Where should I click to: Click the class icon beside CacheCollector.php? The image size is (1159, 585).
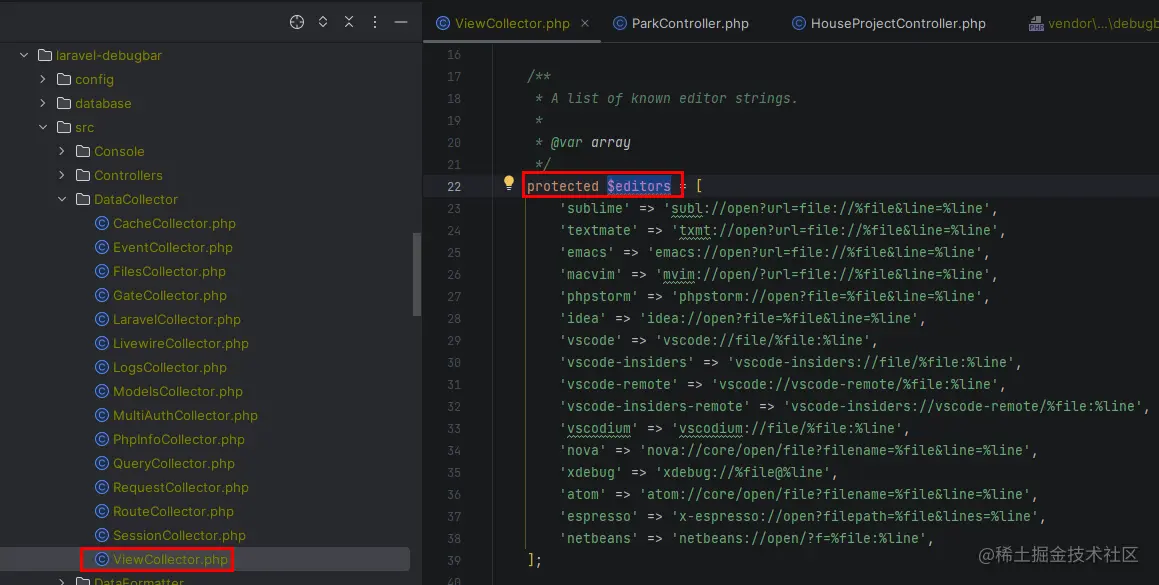click(x=101, y=223)
